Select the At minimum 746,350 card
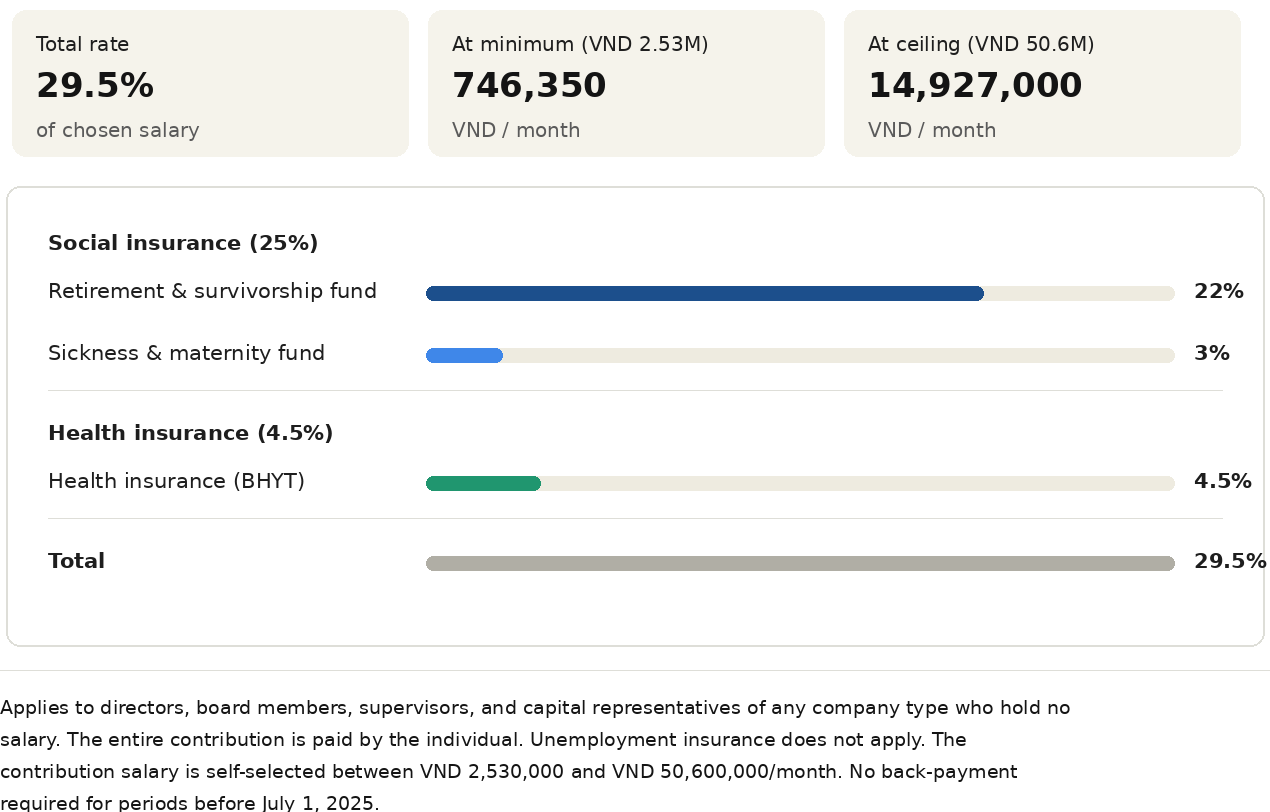Image resolution: width=1270 pixels, height=812 pixels. point(626,84)
